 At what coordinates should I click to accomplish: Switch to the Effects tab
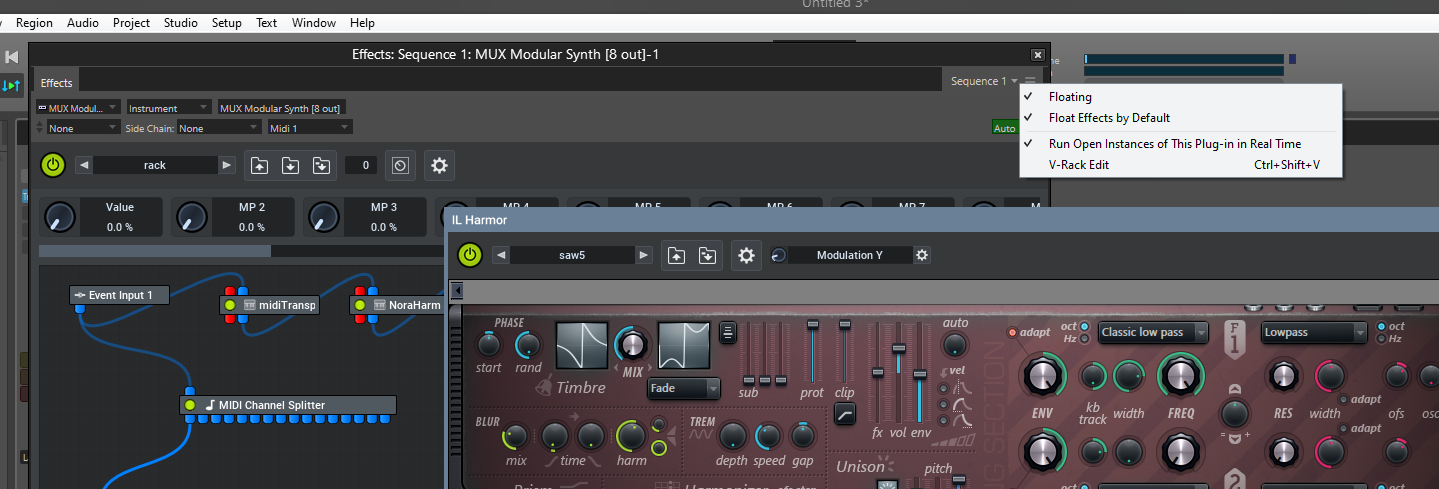click(x=57, y=83)
